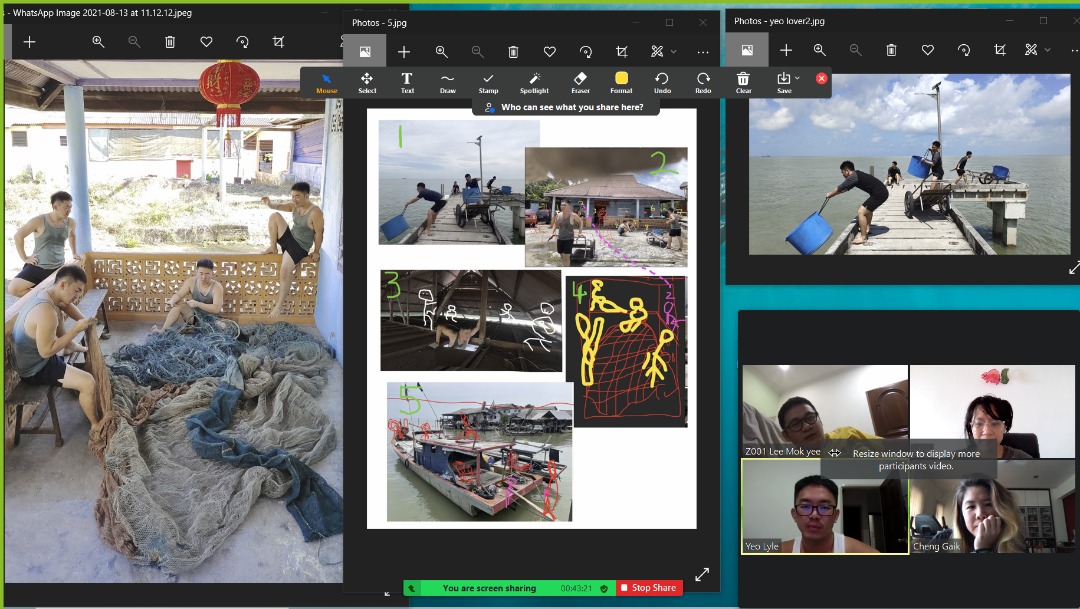Activate the Spotlight tool
Image resolution: width=1080 pixels, height=609 pixels.
(534, 82)
